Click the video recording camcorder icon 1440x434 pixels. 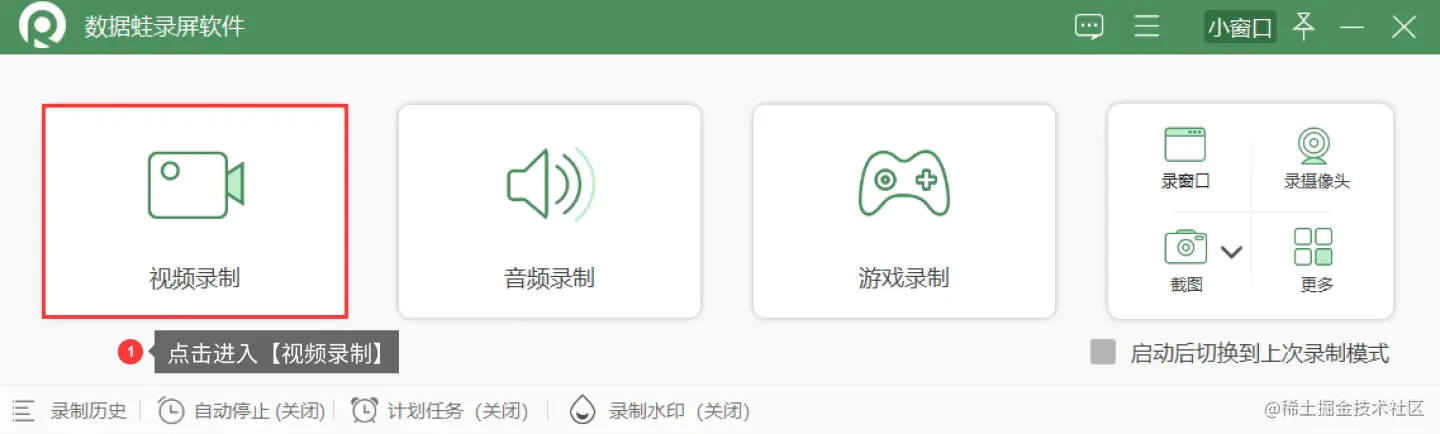click(x=196, y=184)
